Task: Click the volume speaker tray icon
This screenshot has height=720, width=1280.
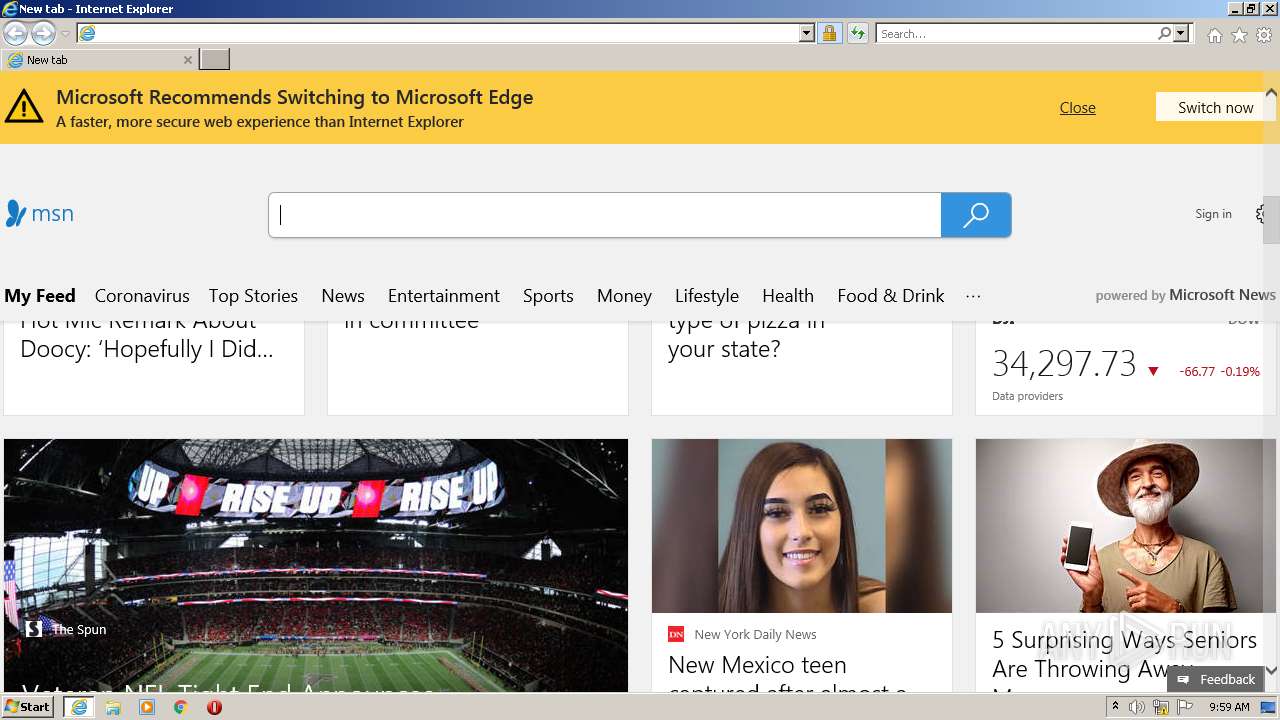Action: click(x=1137, y=707)
